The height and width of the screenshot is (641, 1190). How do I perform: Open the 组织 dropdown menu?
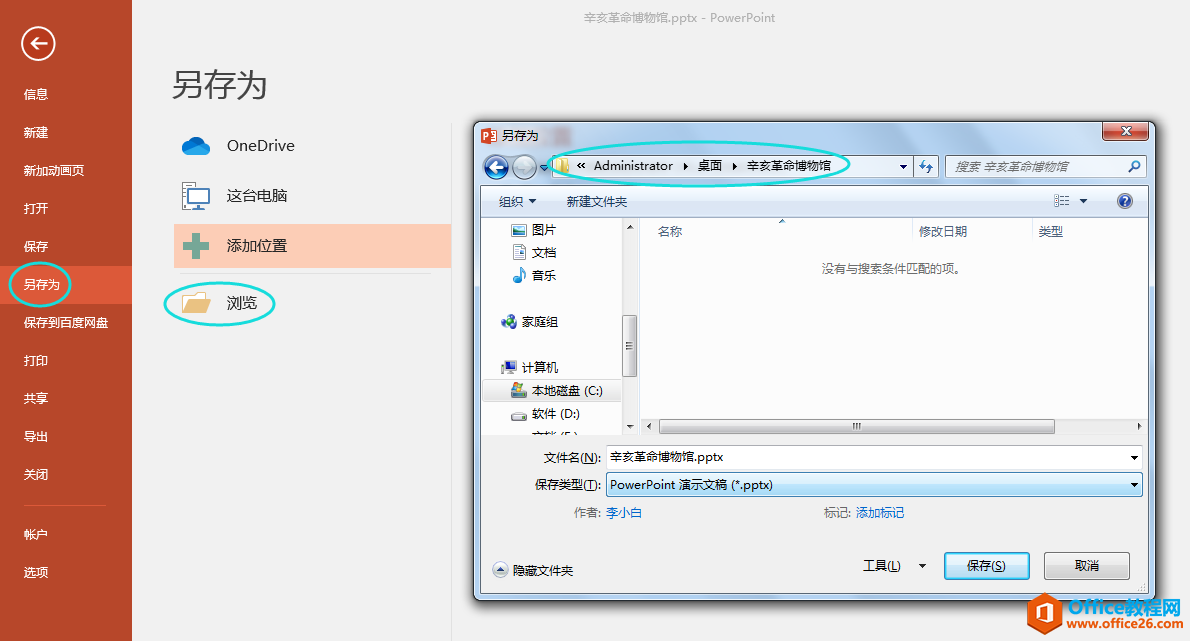pos(518,201)
